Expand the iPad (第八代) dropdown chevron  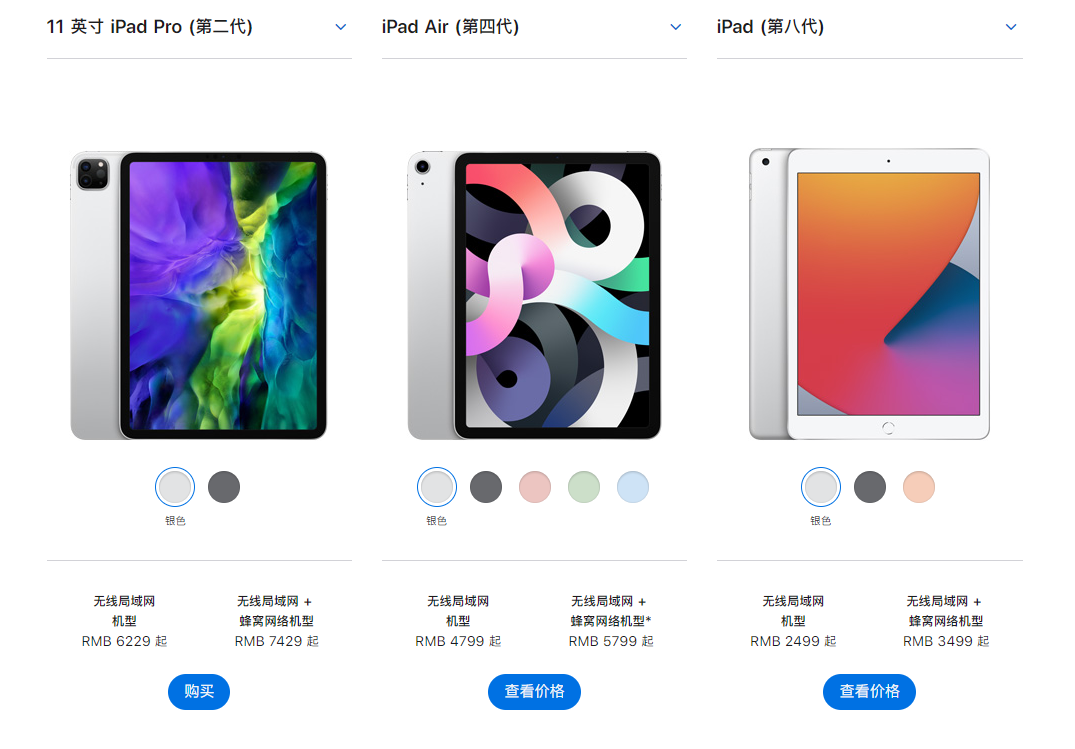click(x=1011, y=27)
